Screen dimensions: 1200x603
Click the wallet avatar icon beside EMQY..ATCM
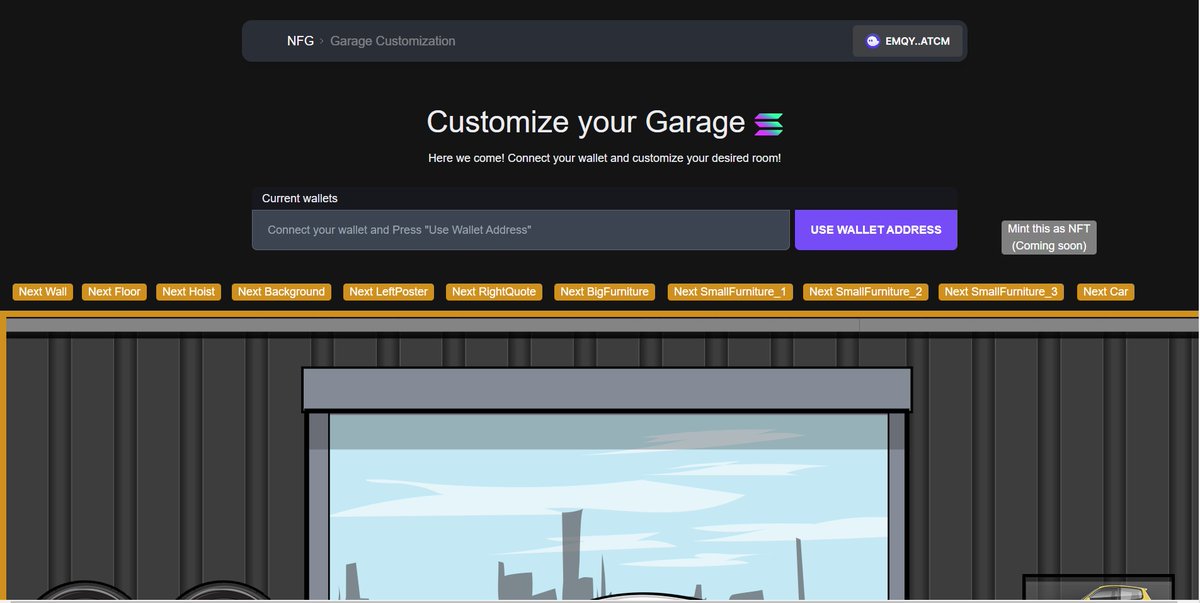[x=873, y=41]
